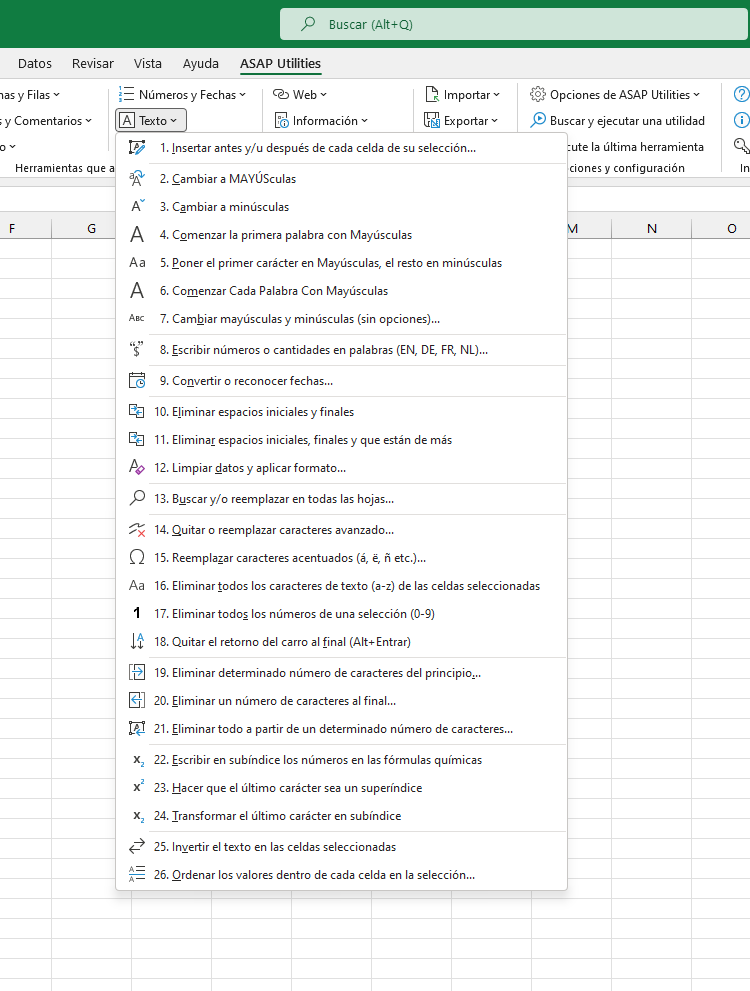This screenshot has height=991, width=750.
Task: Click the icon for 'Comenzar la primera palabra con Mayúsculas'
Action: coord(136,234)
